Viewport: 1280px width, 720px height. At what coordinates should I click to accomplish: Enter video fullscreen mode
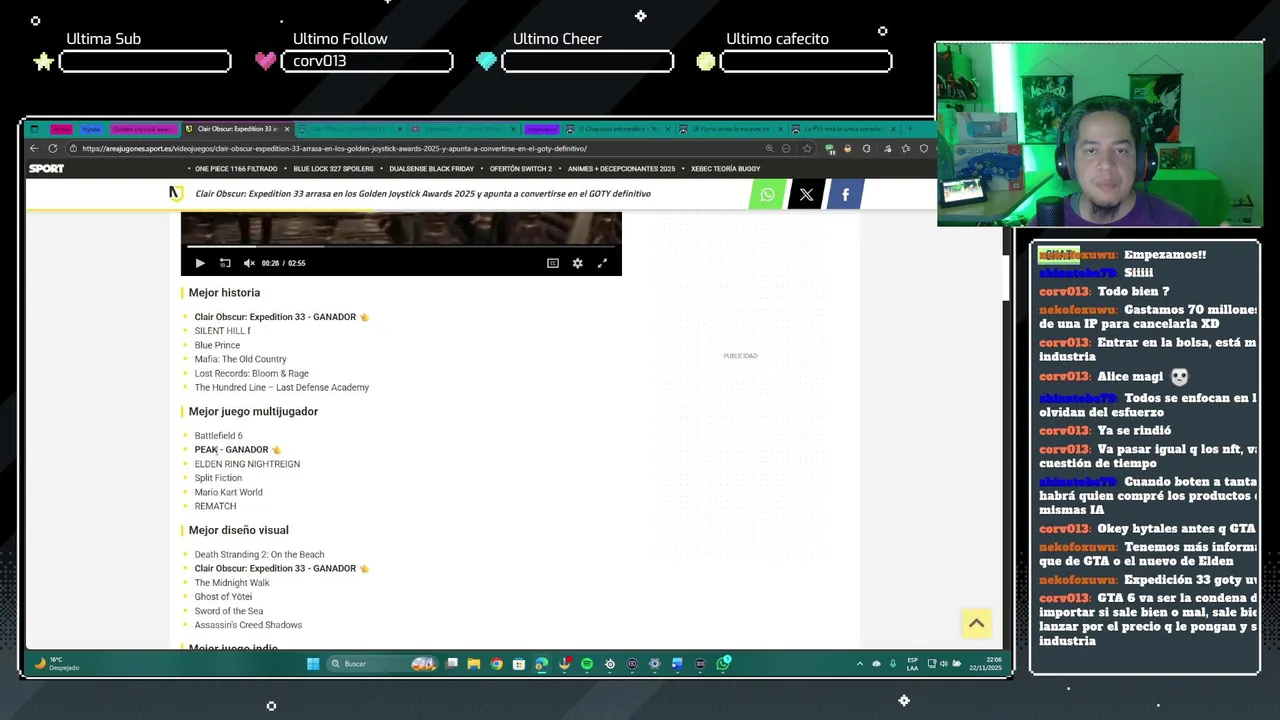pos(602,263)
